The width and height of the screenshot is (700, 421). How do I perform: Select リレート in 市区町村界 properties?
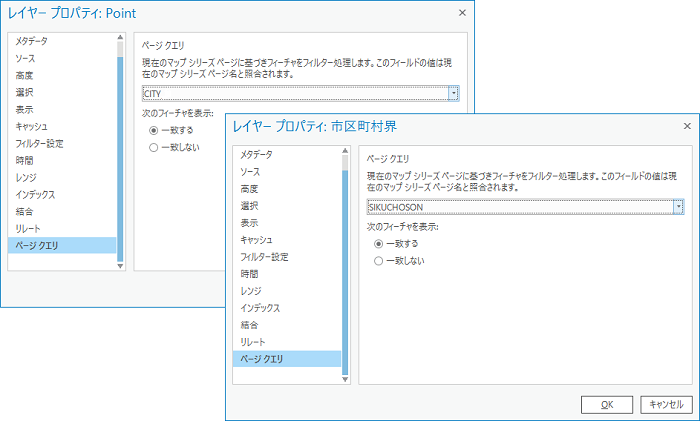tap(253, 342)
